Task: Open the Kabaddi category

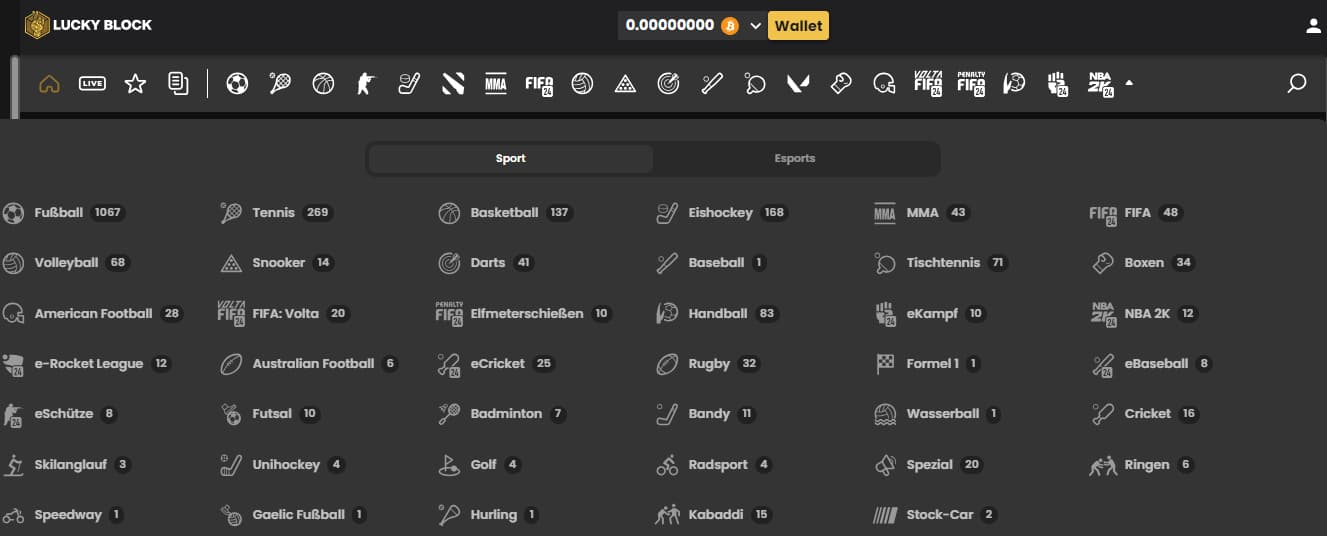Action: (x=715, y=515)
